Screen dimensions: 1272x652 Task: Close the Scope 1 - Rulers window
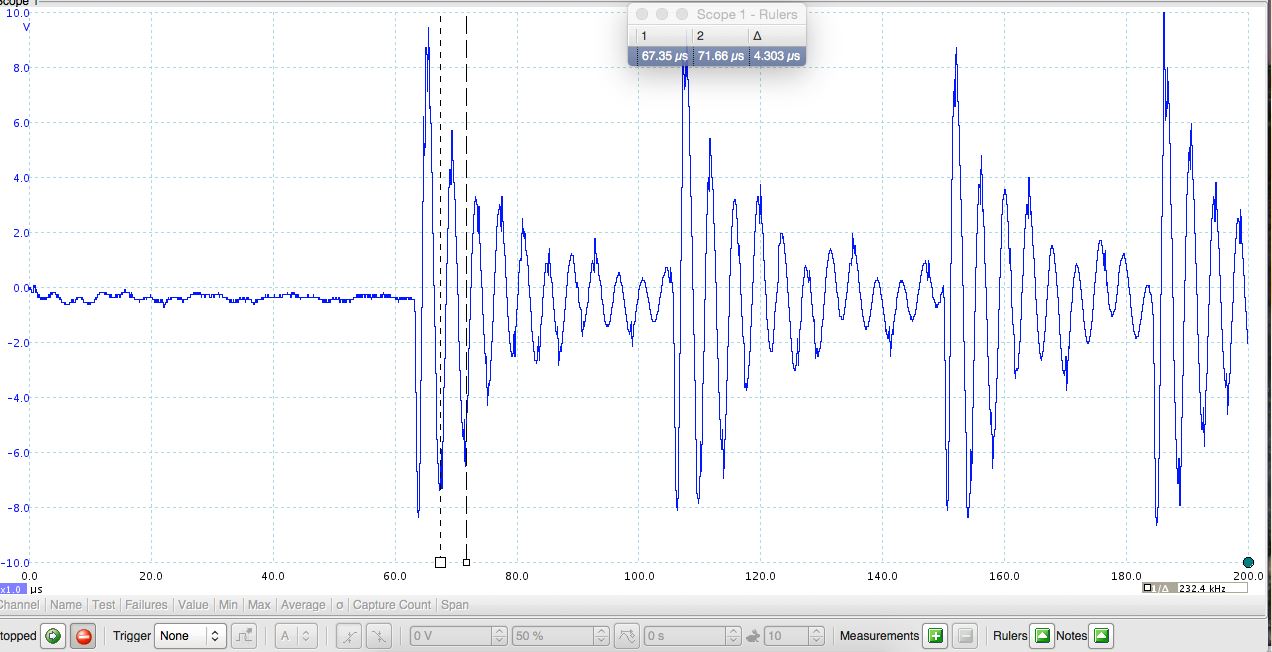642,15
